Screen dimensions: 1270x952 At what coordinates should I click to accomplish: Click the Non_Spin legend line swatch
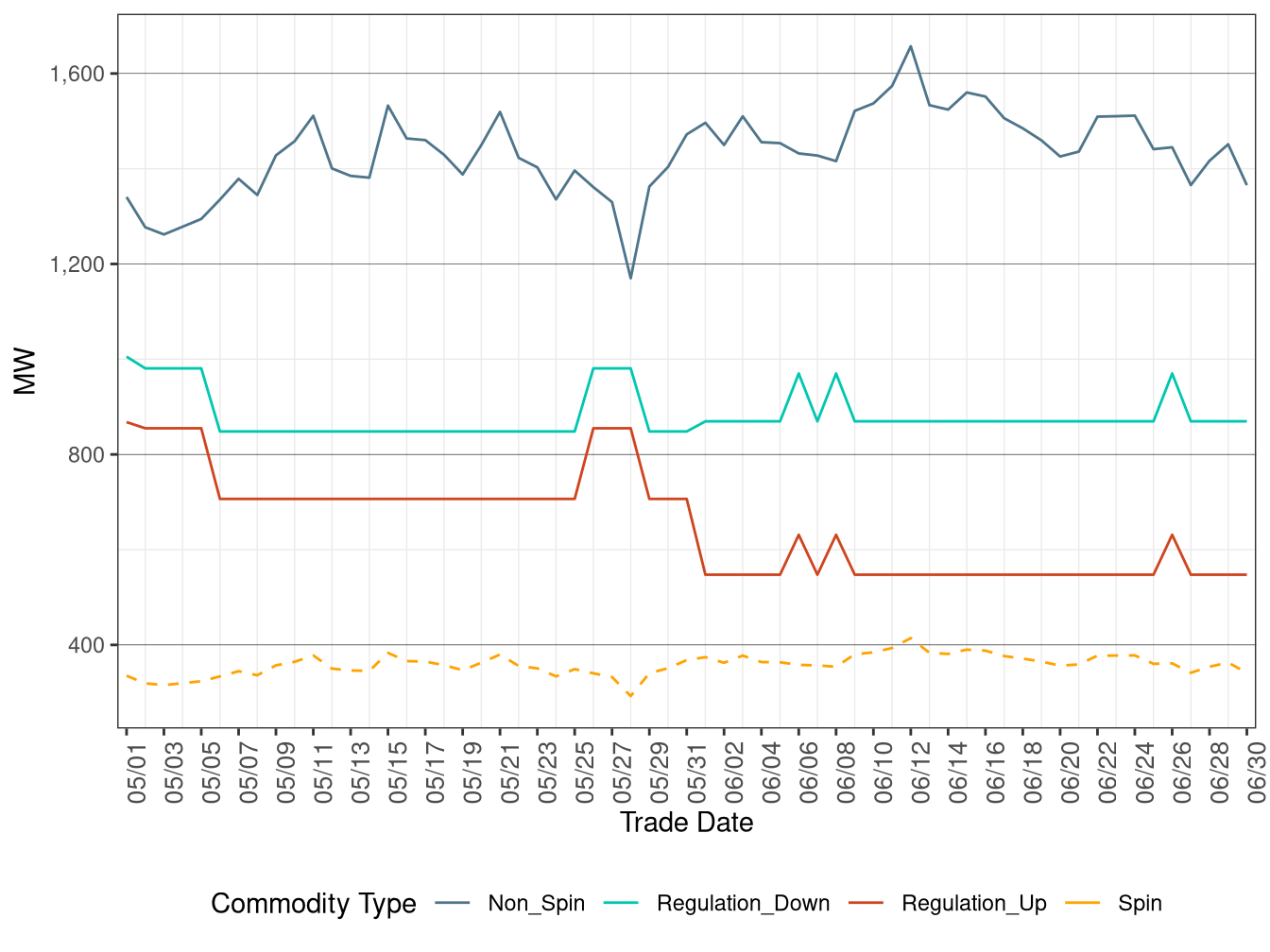[x=454, y=904]
